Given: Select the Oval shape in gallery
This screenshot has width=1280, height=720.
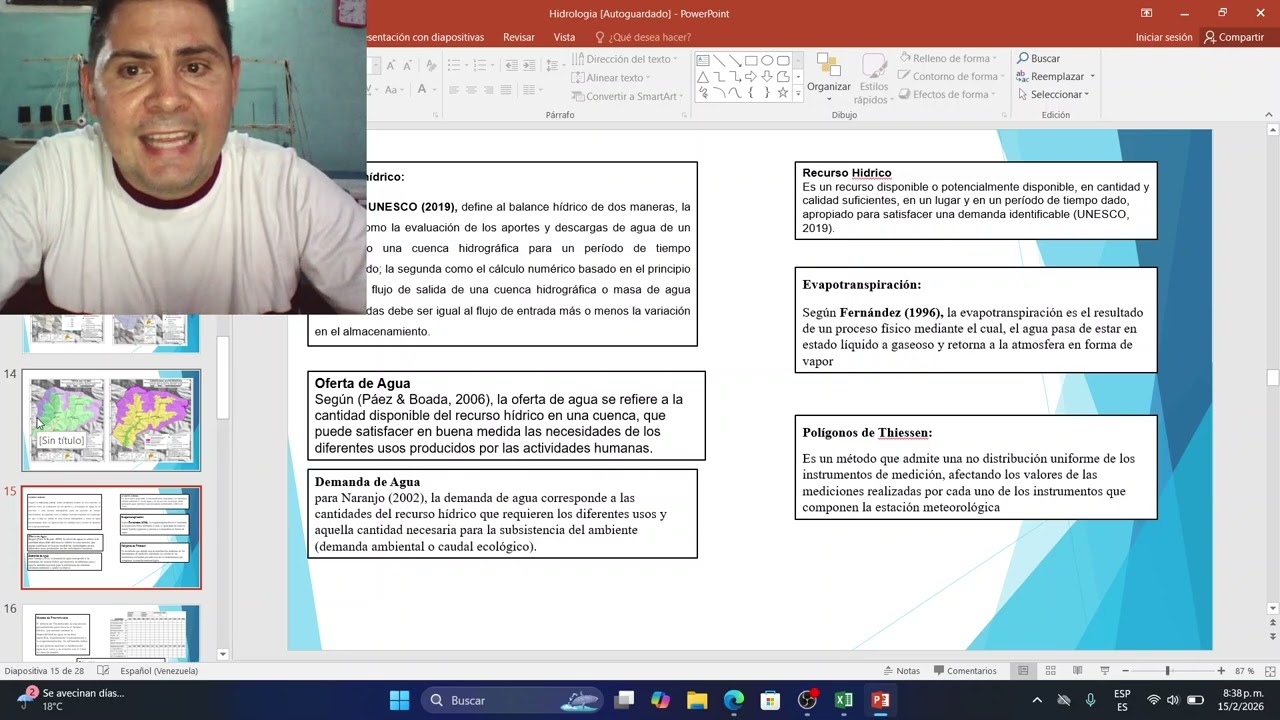Looking at the screenshot, I should point(767,60).
